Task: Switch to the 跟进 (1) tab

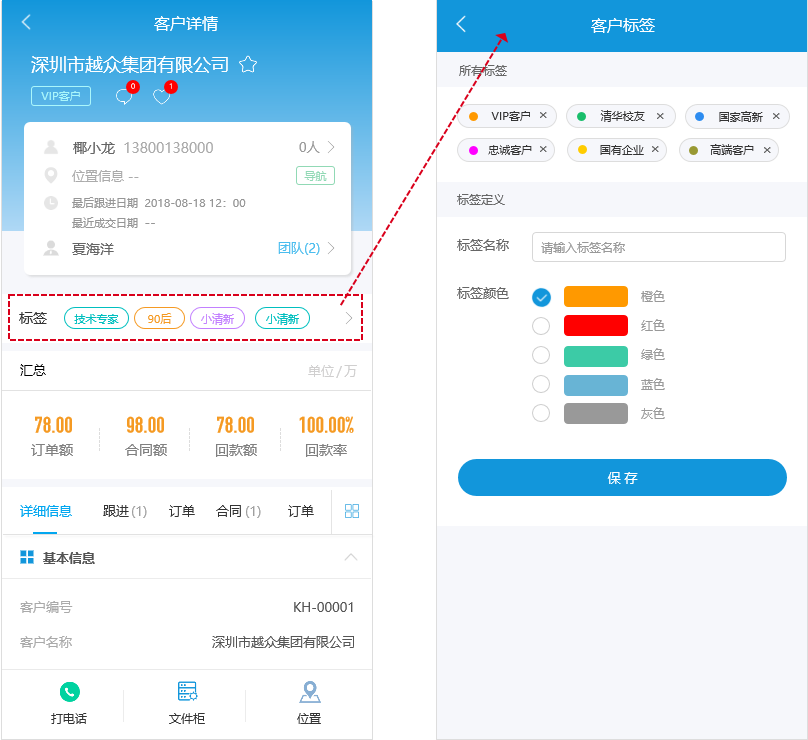Action: [x=125, y=511]
